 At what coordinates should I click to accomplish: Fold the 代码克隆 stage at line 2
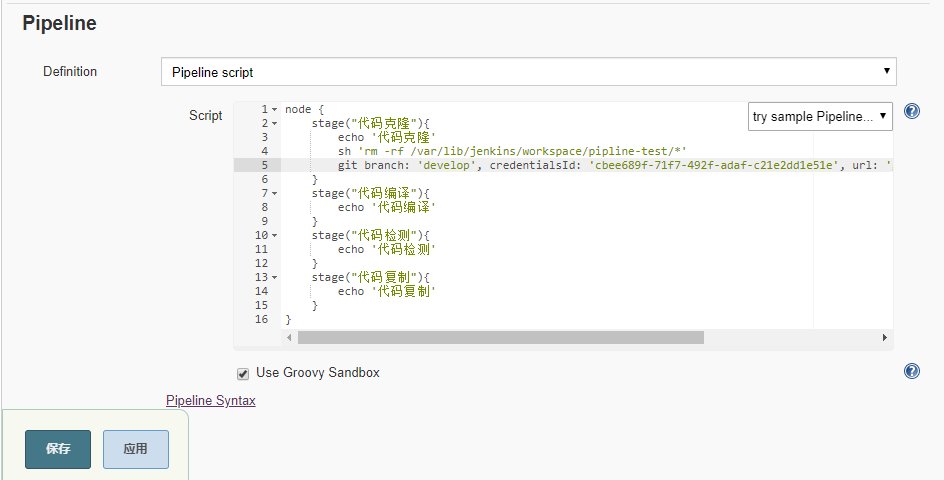click(x=274, y=123)
